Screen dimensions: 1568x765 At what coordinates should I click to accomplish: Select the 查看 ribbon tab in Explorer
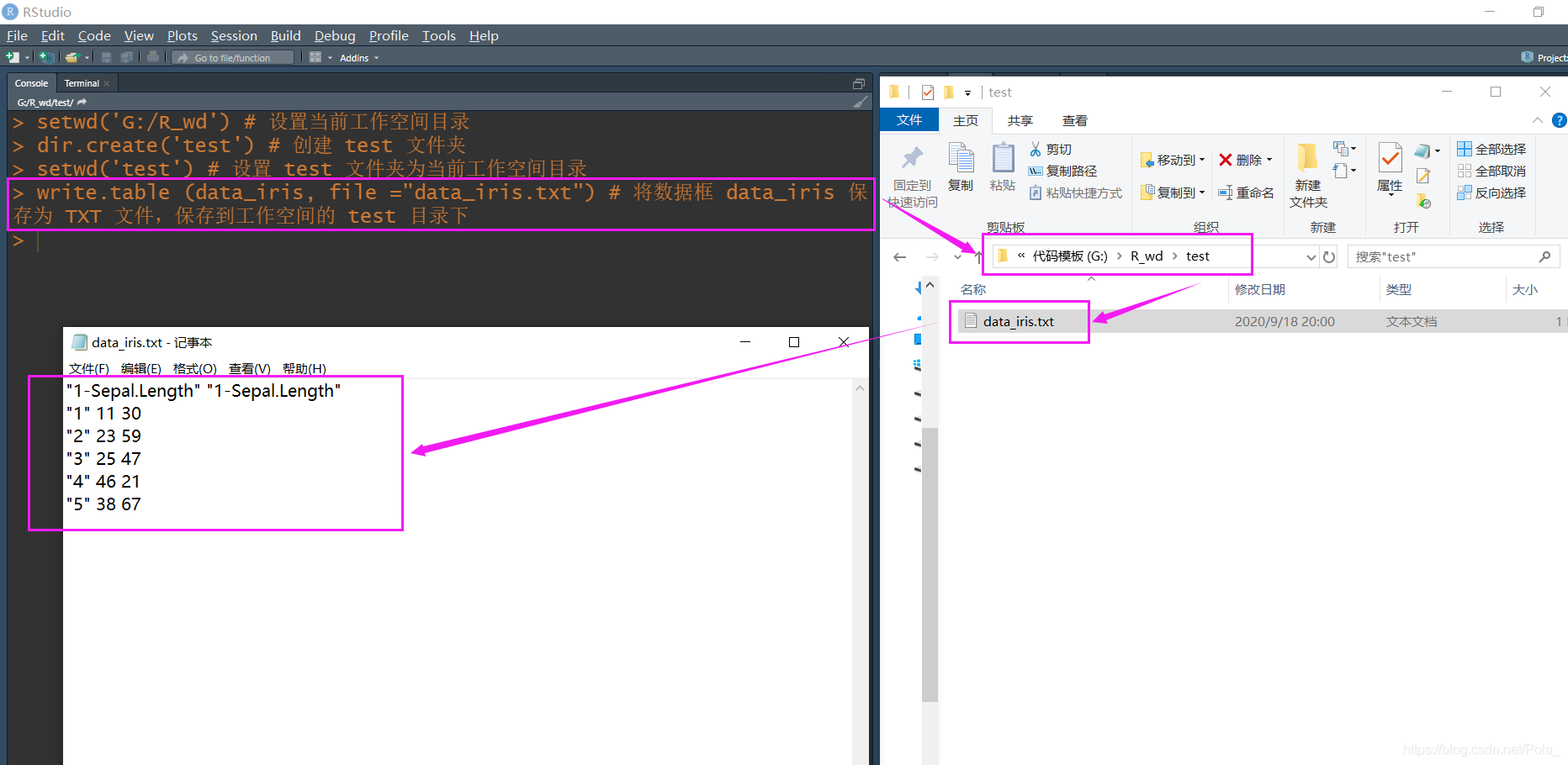point(1075,120)
